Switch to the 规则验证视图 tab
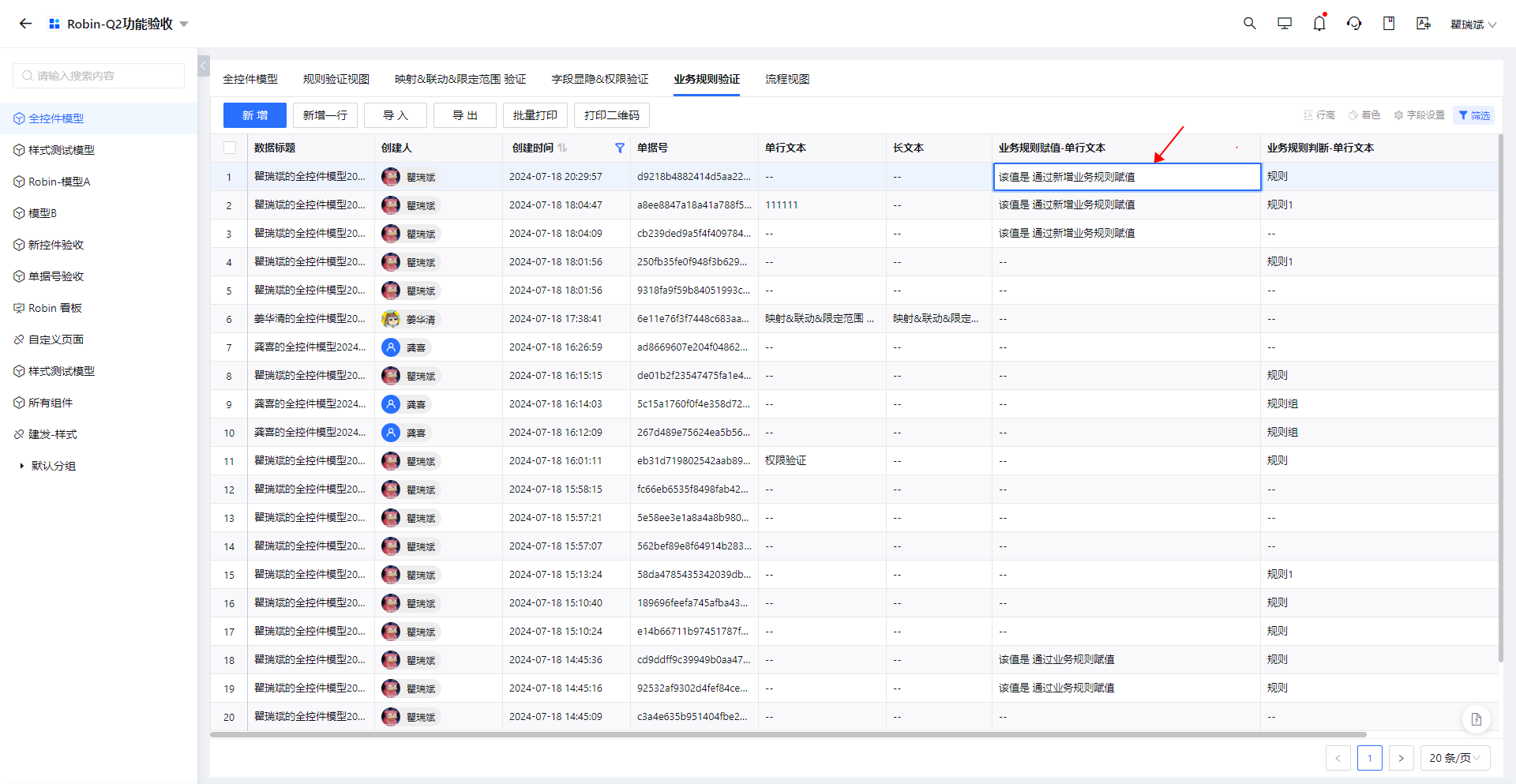The height and width of the screenshot is (784, 1516). (336, 79)
